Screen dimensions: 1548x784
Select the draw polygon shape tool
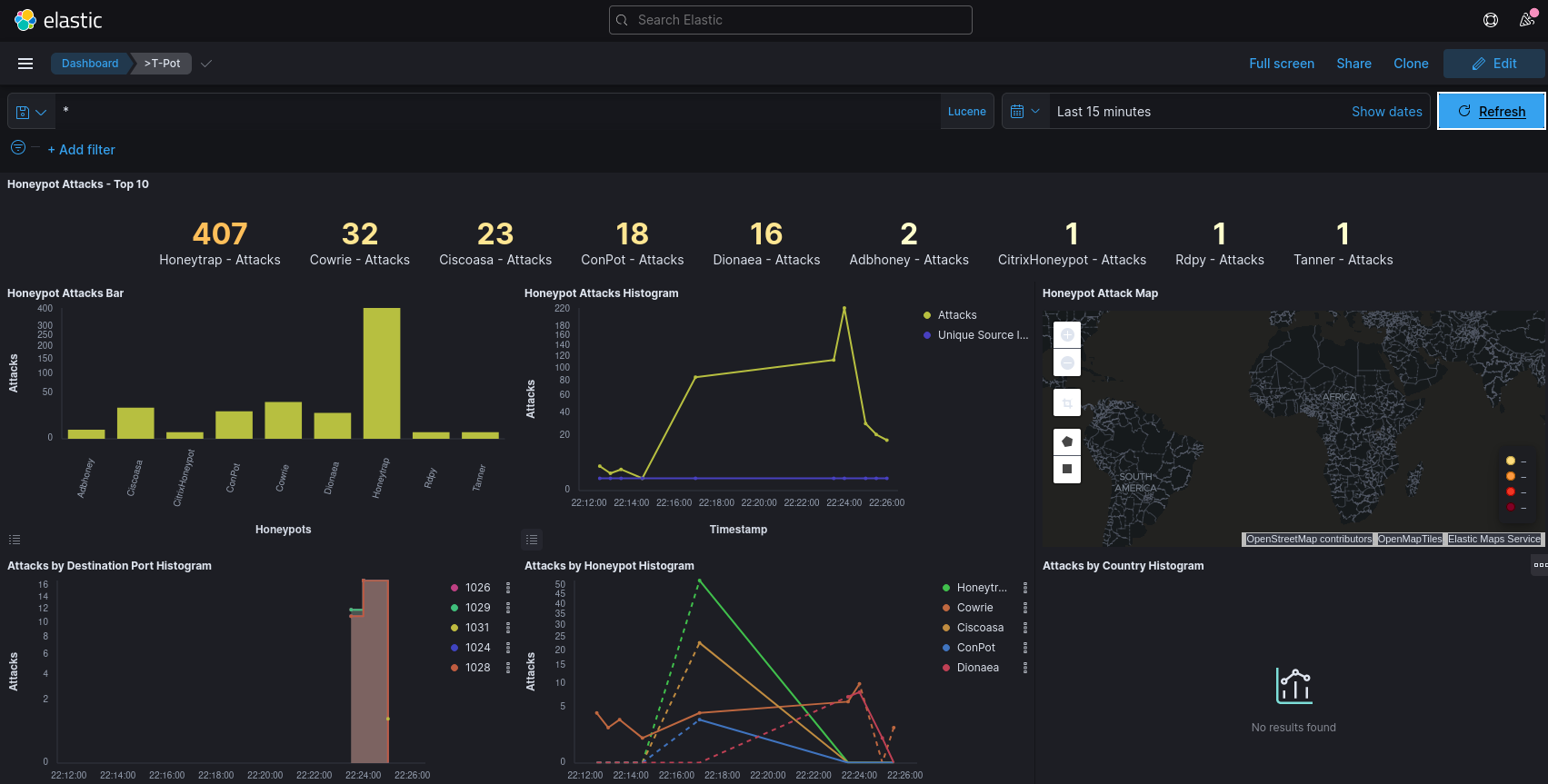(x=1067, y=442)
